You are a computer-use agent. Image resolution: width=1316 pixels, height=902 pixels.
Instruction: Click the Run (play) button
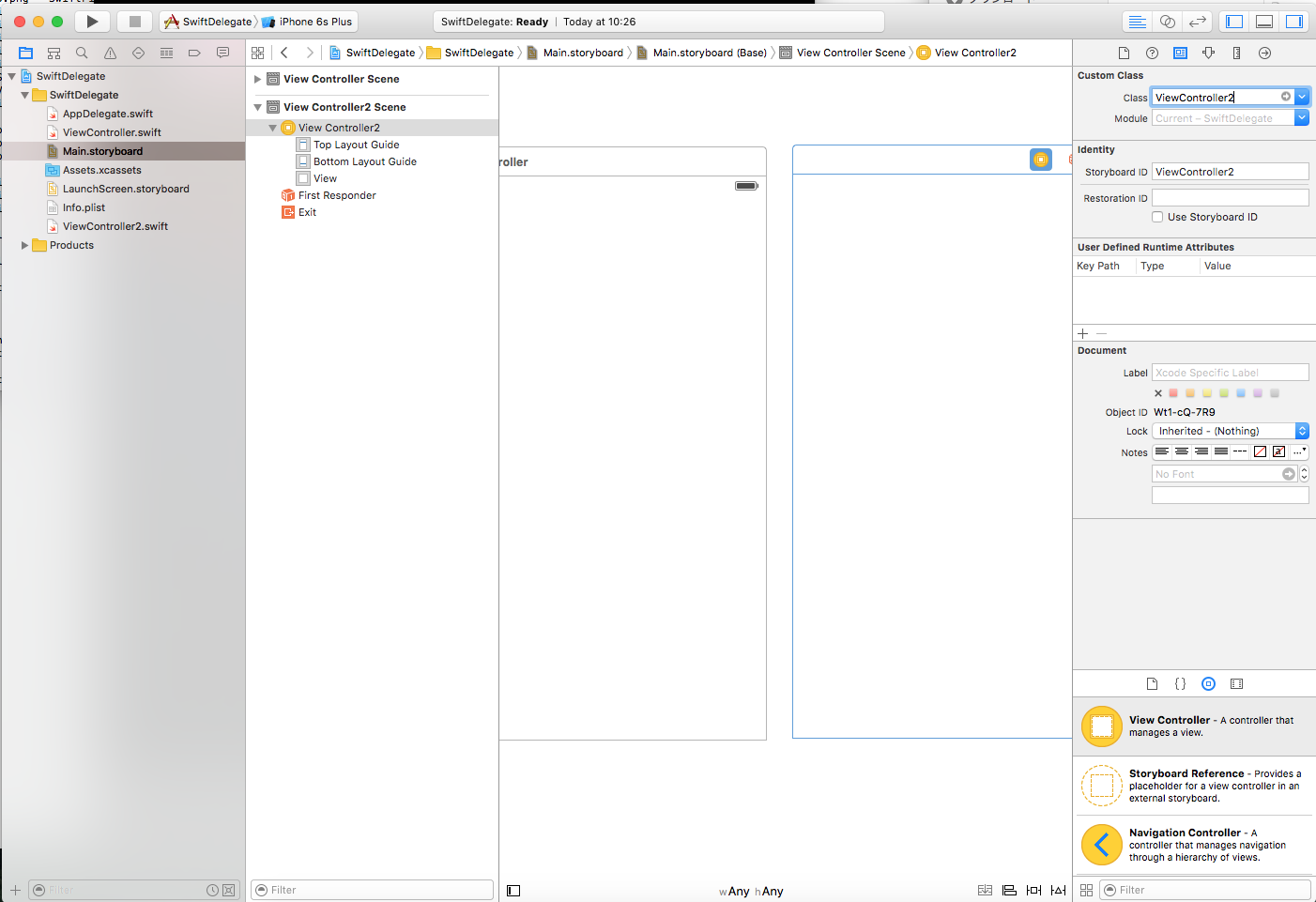coord(92,22)
